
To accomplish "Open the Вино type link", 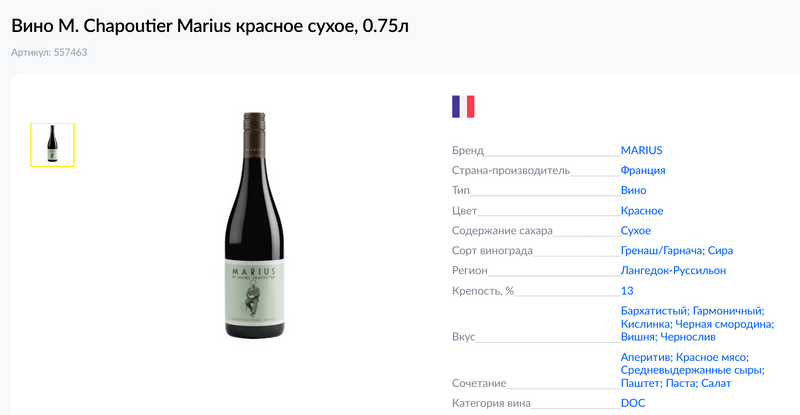I will click(633, 190).
